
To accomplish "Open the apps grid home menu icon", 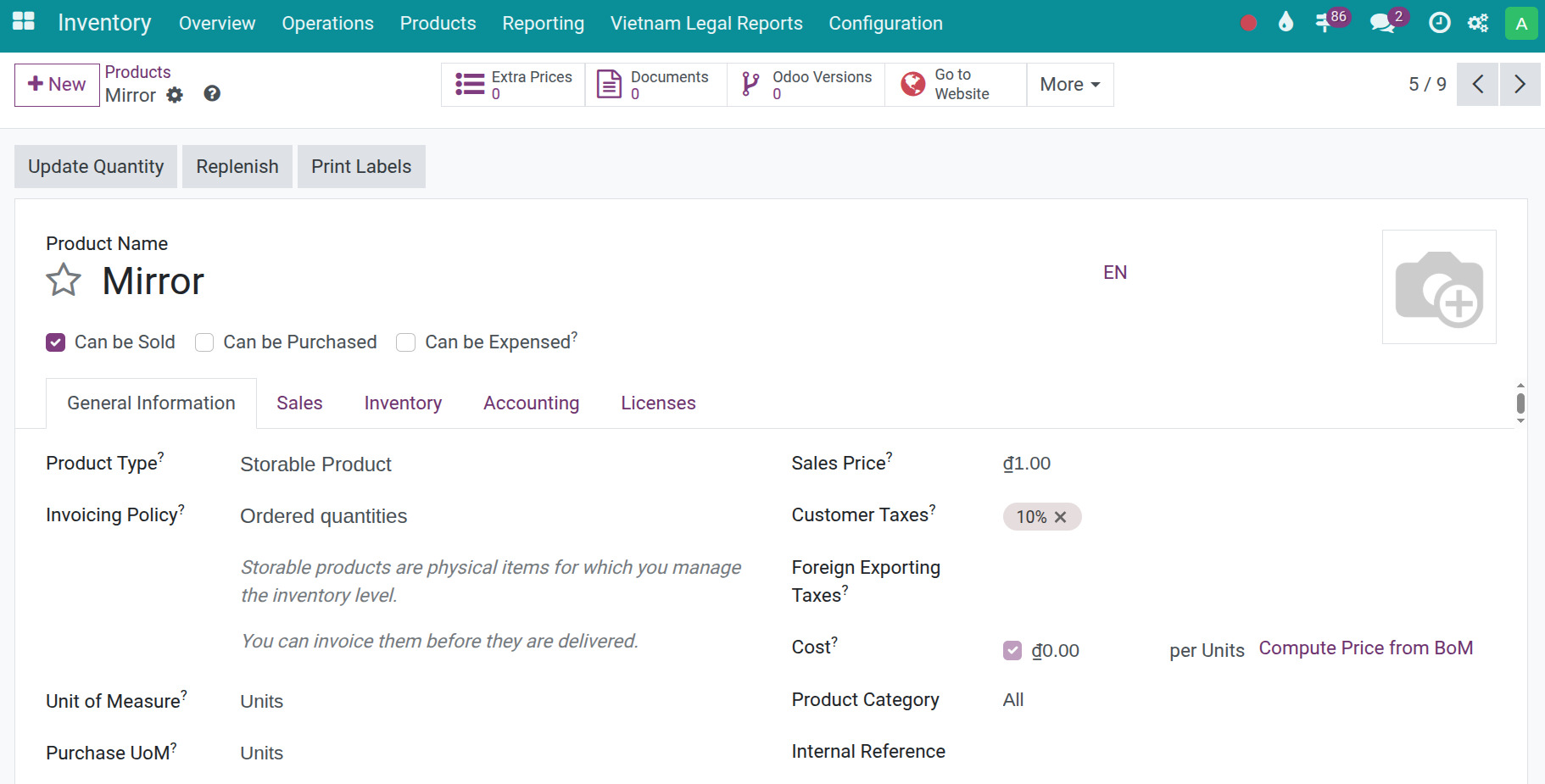I will tap(24, 22).
